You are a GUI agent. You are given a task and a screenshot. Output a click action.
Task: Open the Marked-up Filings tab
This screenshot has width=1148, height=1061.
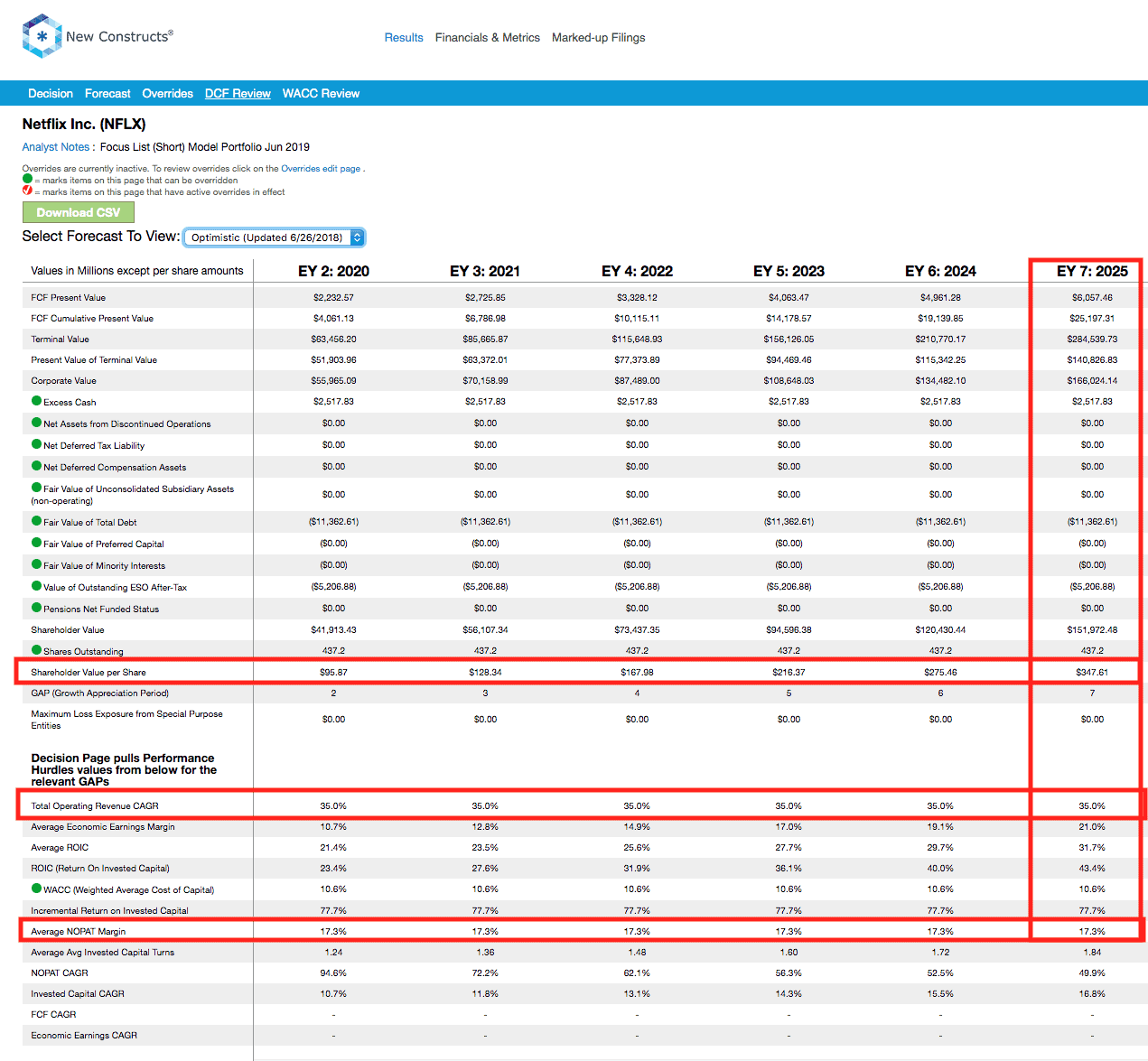599,38
